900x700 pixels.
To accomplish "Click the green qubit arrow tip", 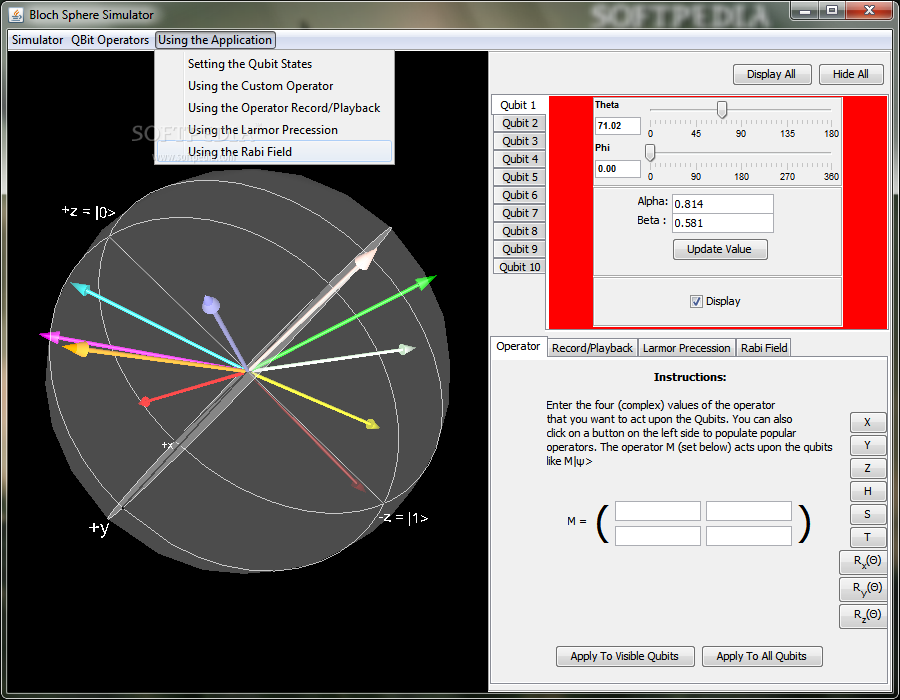I will [x=427, y=281].
